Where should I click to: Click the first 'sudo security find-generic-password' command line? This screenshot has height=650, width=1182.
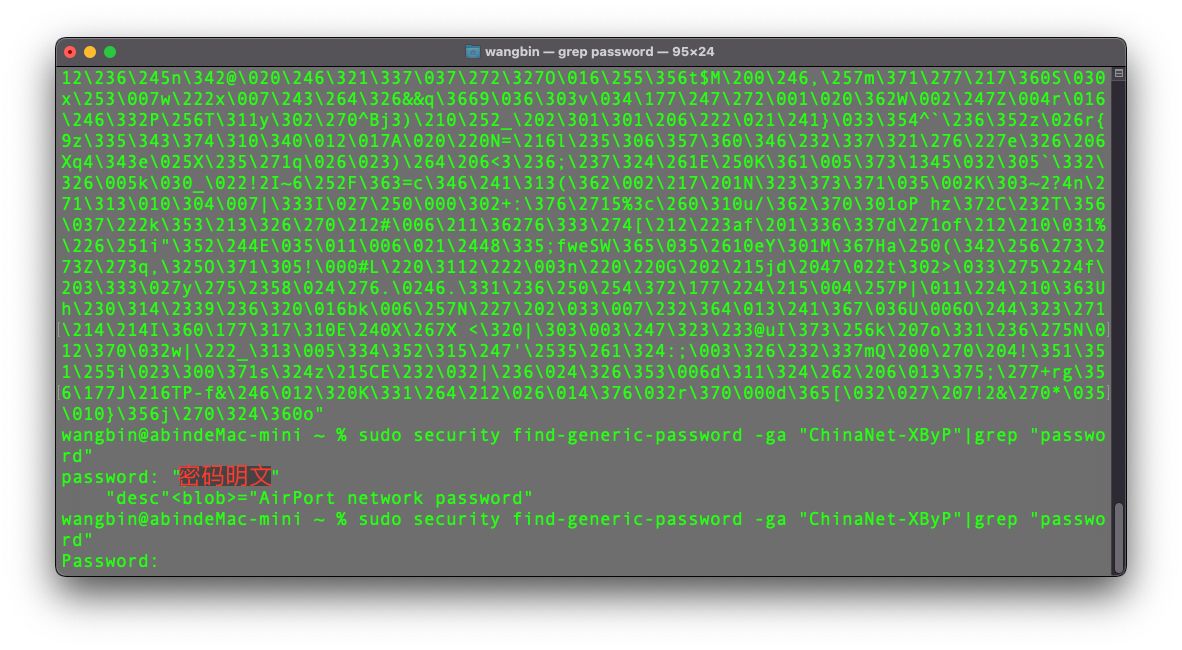click(x=583, y=435)
